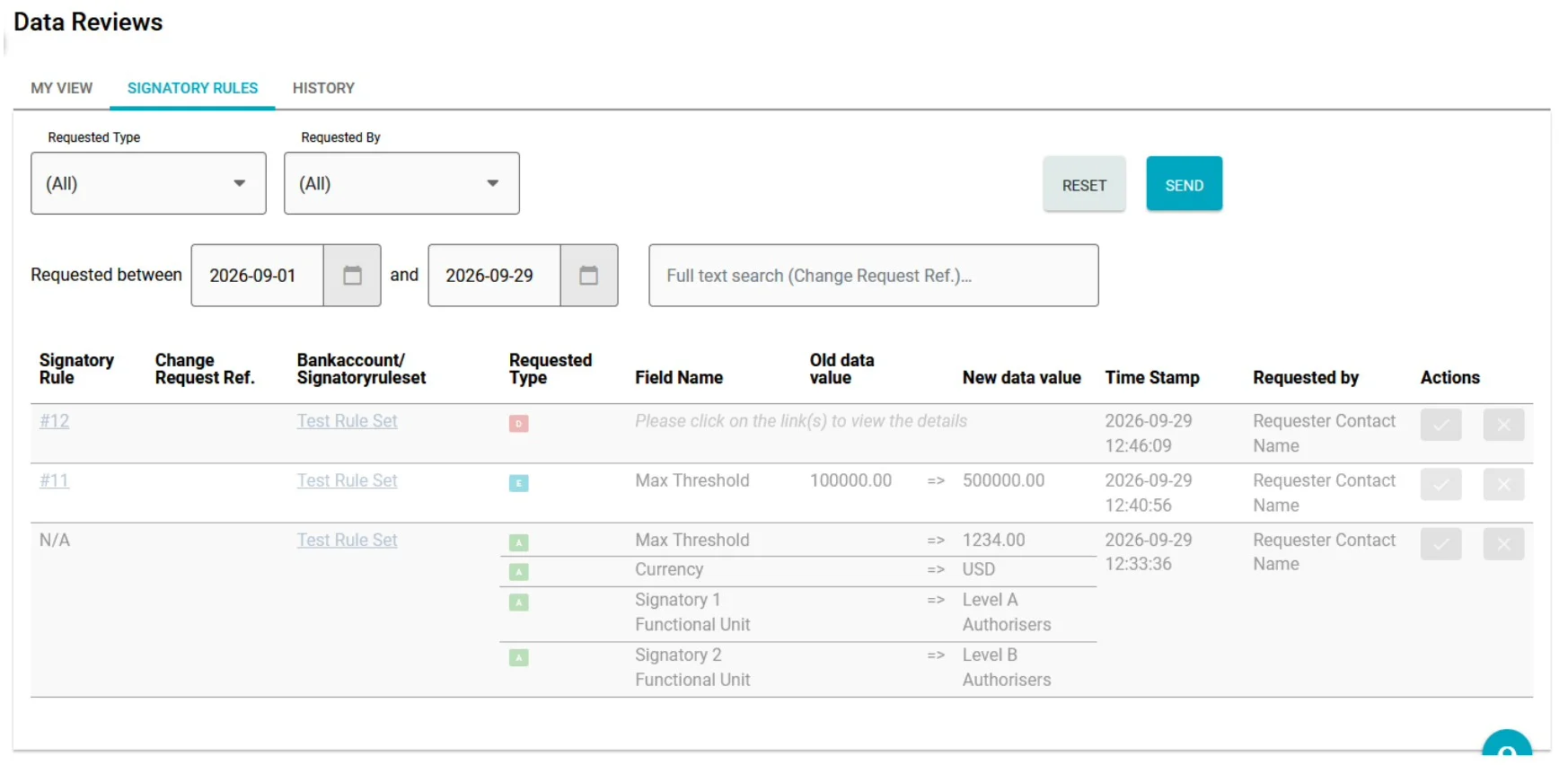Switch to the My View tab

pos(62,88)
